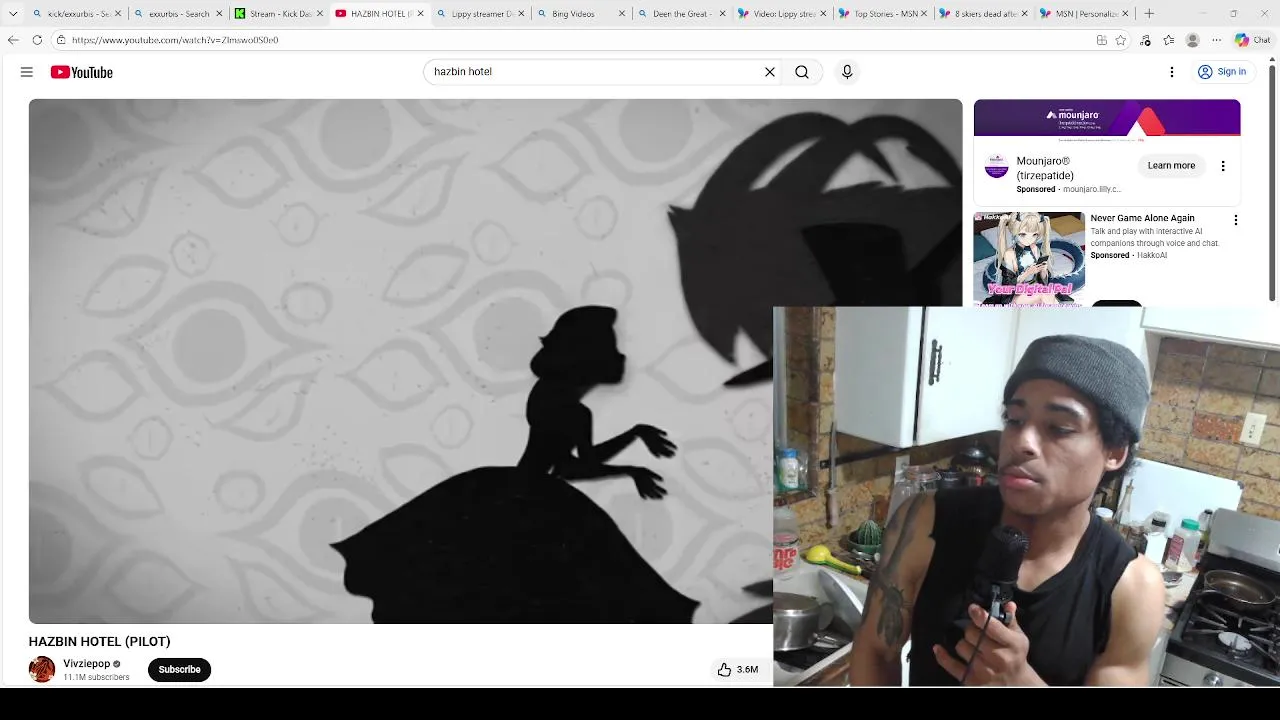This screenshot has height=720, width=1280.
Task: Open the 'Never Game Alone Again' ad thumbnail
Action: [1029, 258]
